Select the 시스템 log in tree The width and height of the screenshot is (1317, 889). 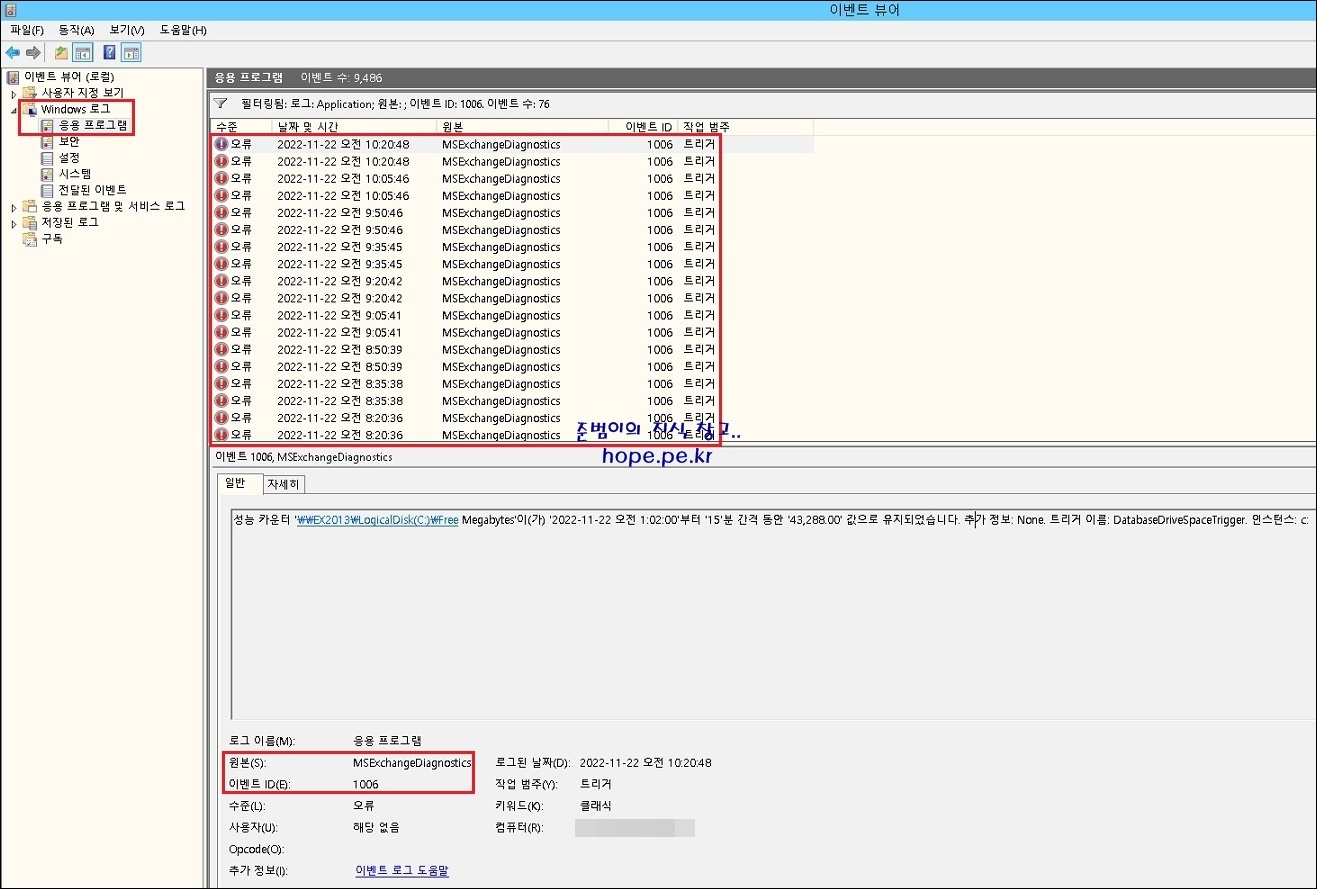click(75, 174)
